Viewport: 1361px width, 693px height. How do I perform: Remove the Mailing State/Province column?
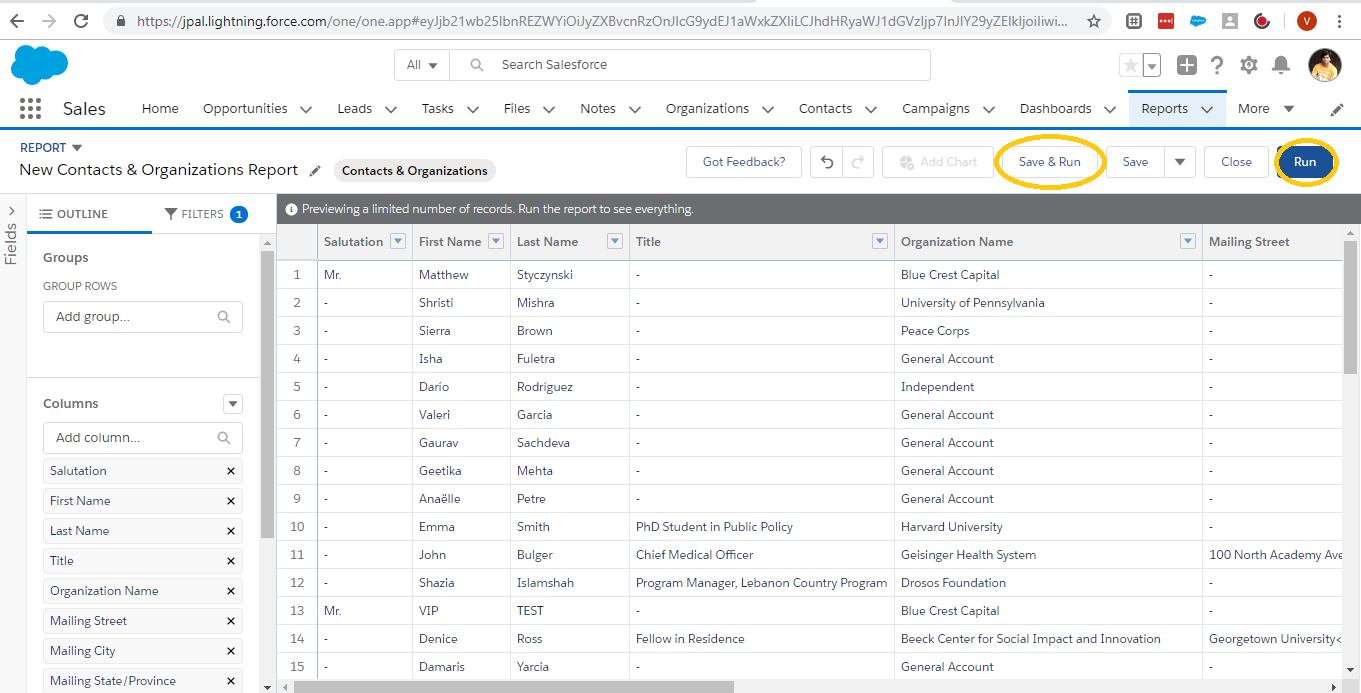click(x=231, y=681)
